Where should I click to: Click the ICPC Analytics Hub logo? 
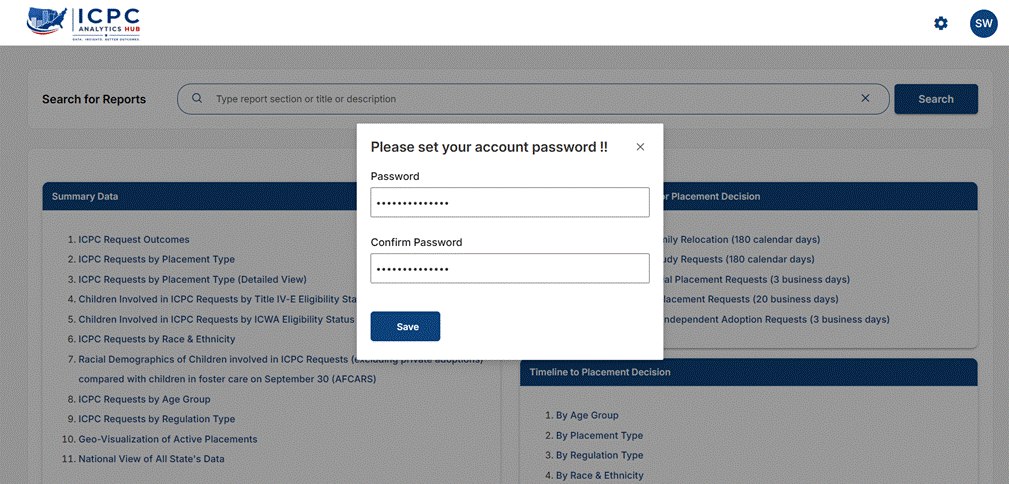(x=84, y=23)
